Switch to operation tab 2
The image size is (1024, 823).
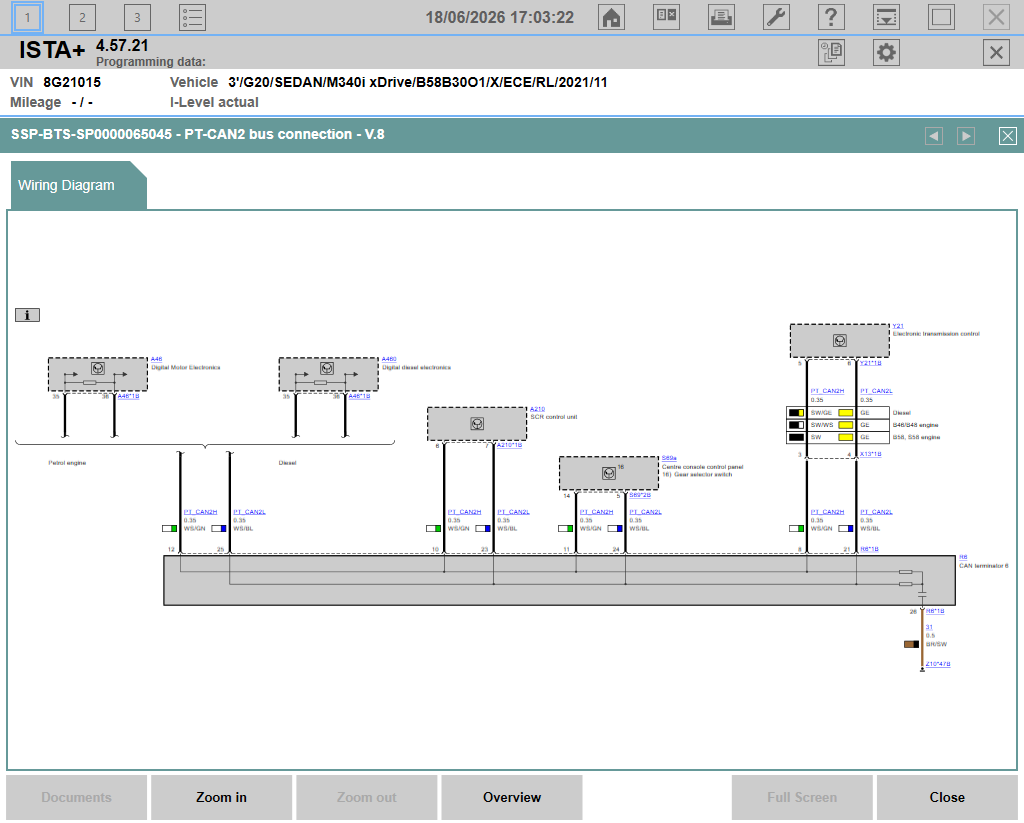coord(82,18)
